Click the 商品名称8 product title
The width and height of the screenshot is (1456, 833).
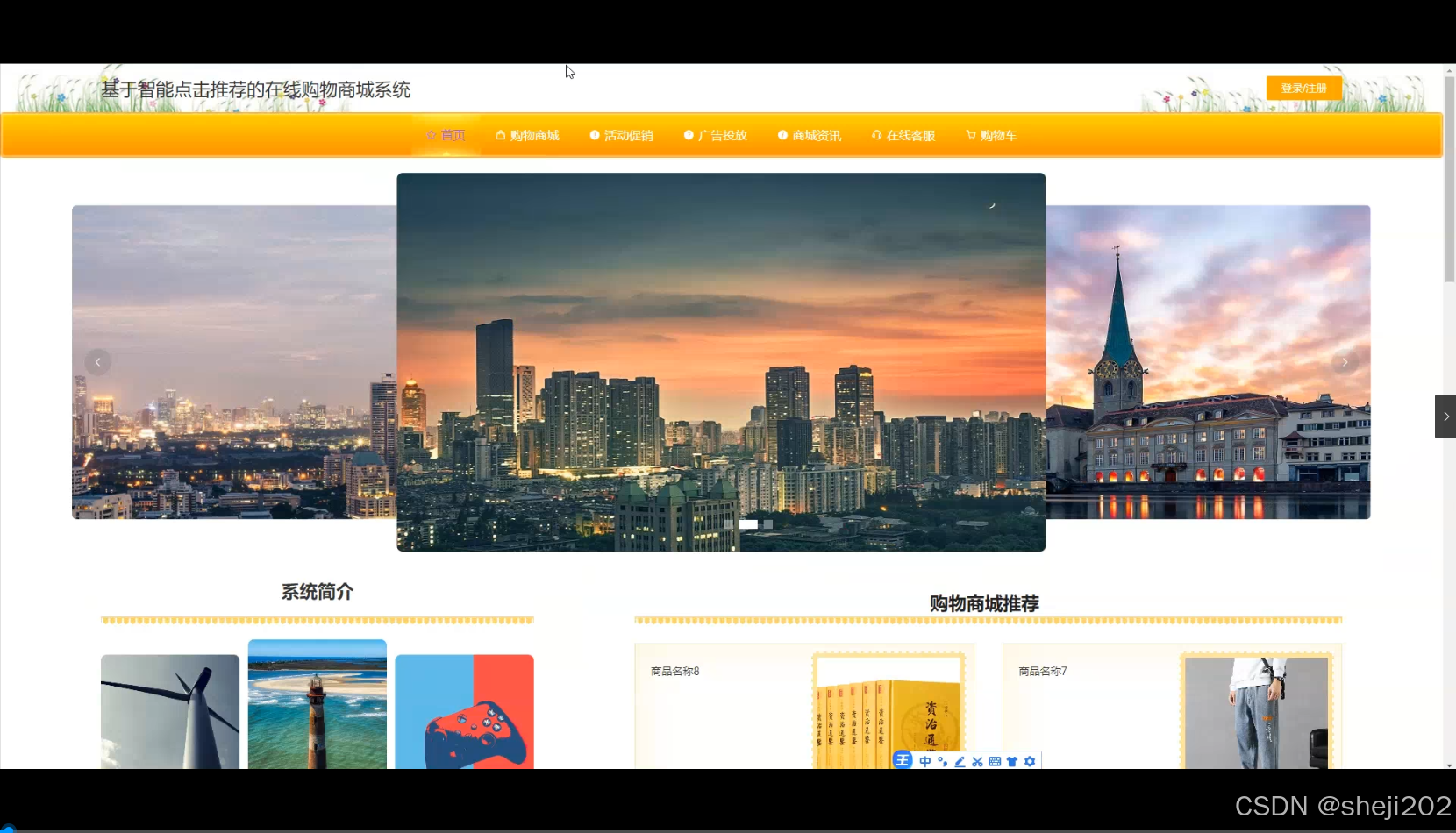[675, 671]
